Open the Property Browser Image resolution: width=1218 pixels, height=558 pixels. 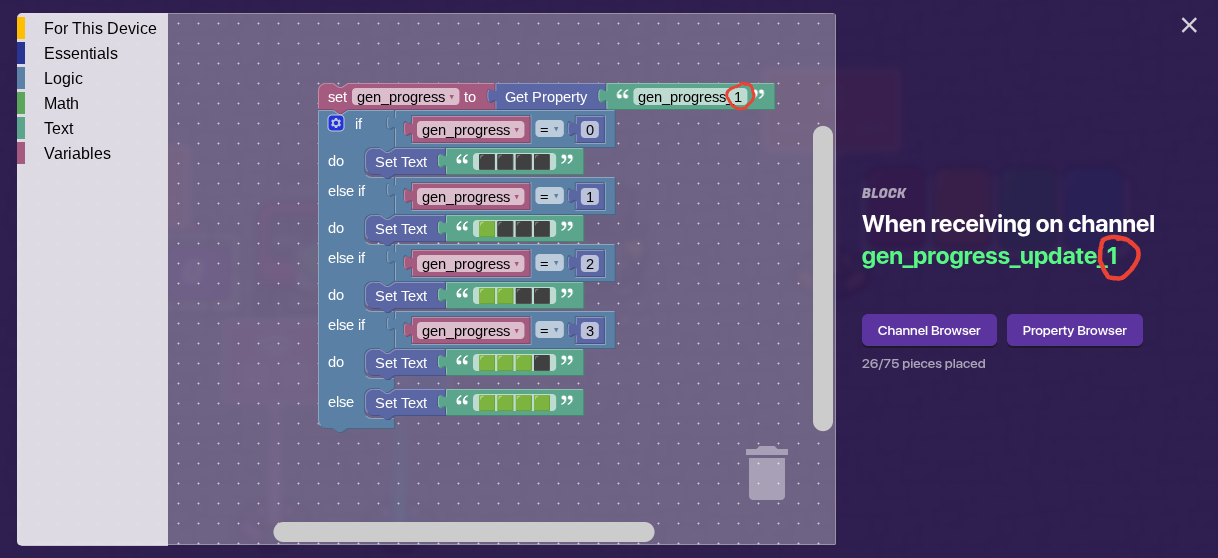[x=1074, y=330]
